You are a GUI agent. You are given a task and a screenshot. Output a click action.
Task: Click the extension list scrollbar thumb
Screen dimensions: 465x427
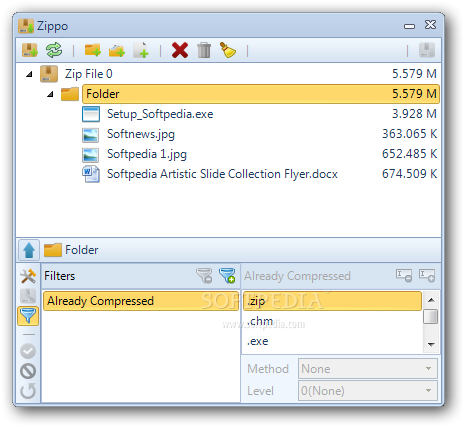click(x=431, y=316)
